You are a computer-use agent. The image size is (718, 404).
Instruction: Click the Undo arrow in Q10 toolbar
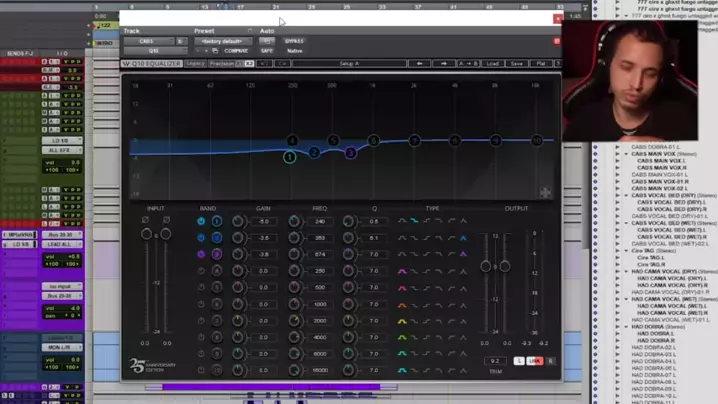(x=420, y=63)
